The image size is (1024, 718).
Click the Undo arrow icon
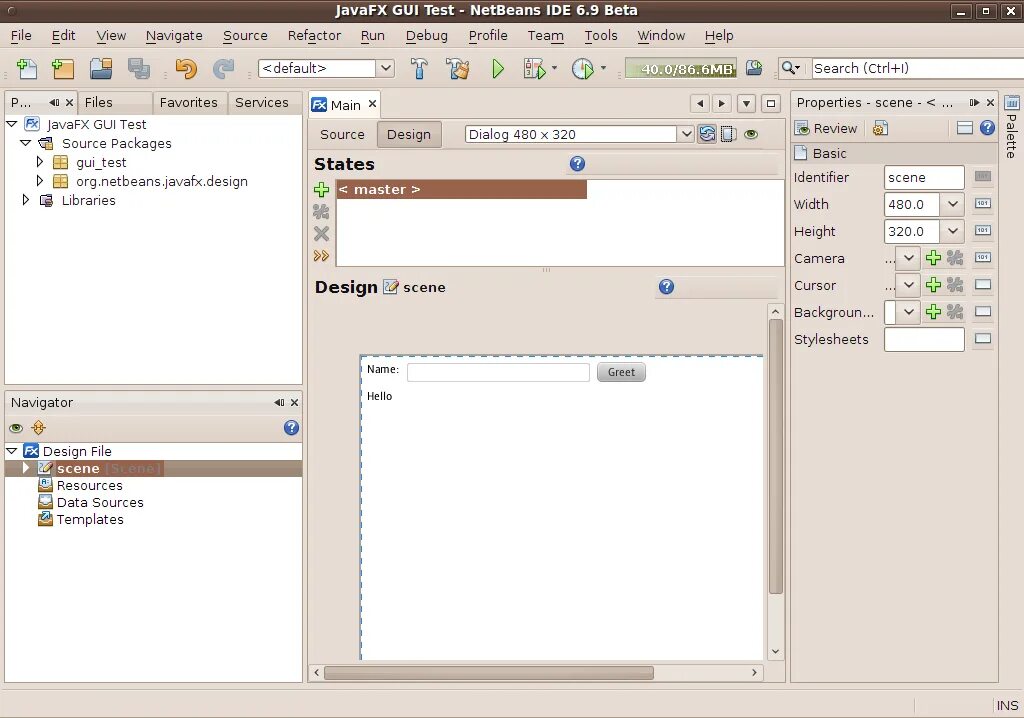click(186, 68)
